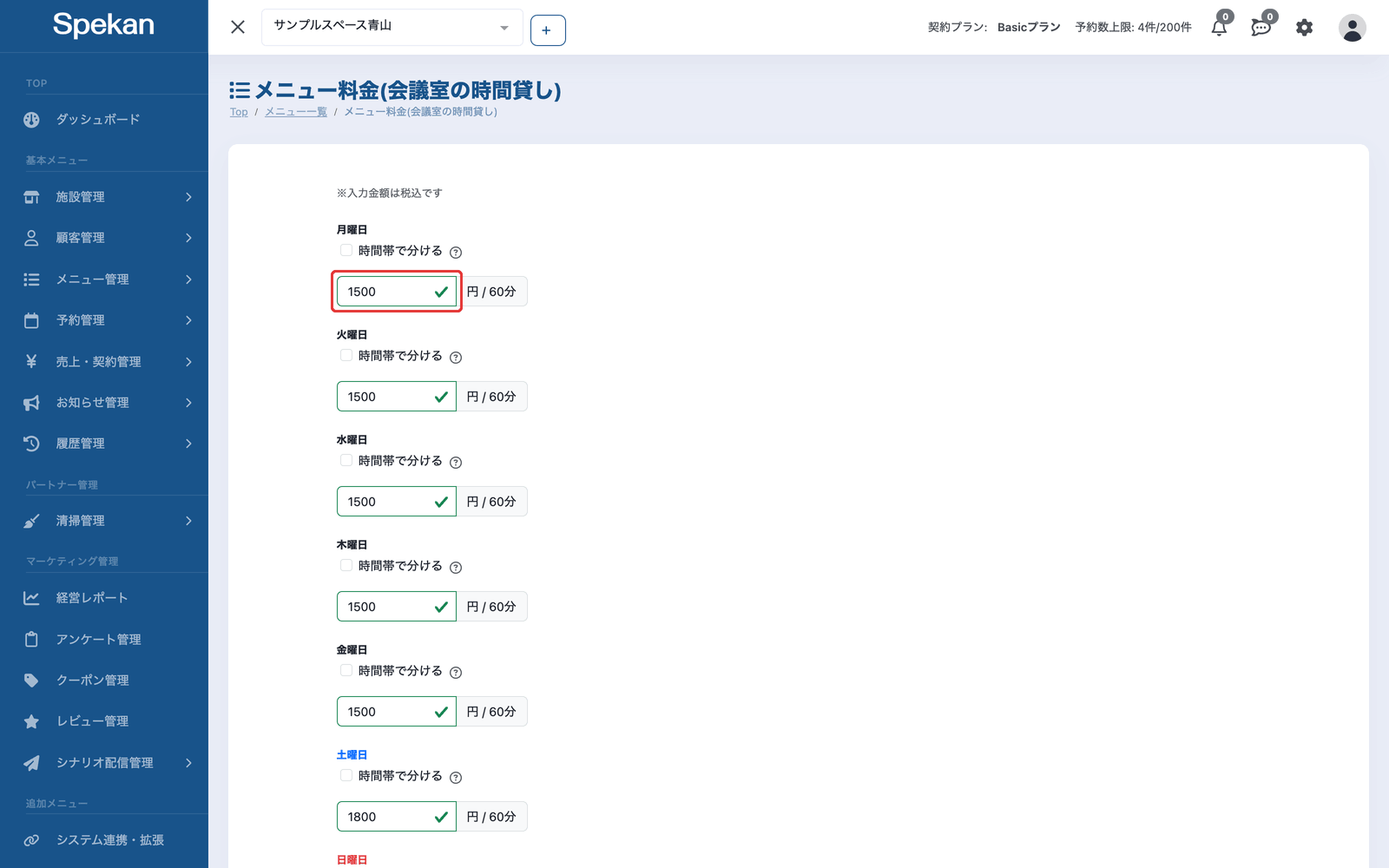Image resolution: width=1389 pixels, height=868 pixels.
Task: Expand the 売上・契約管理 menu chevron
Action: [188, 362]
